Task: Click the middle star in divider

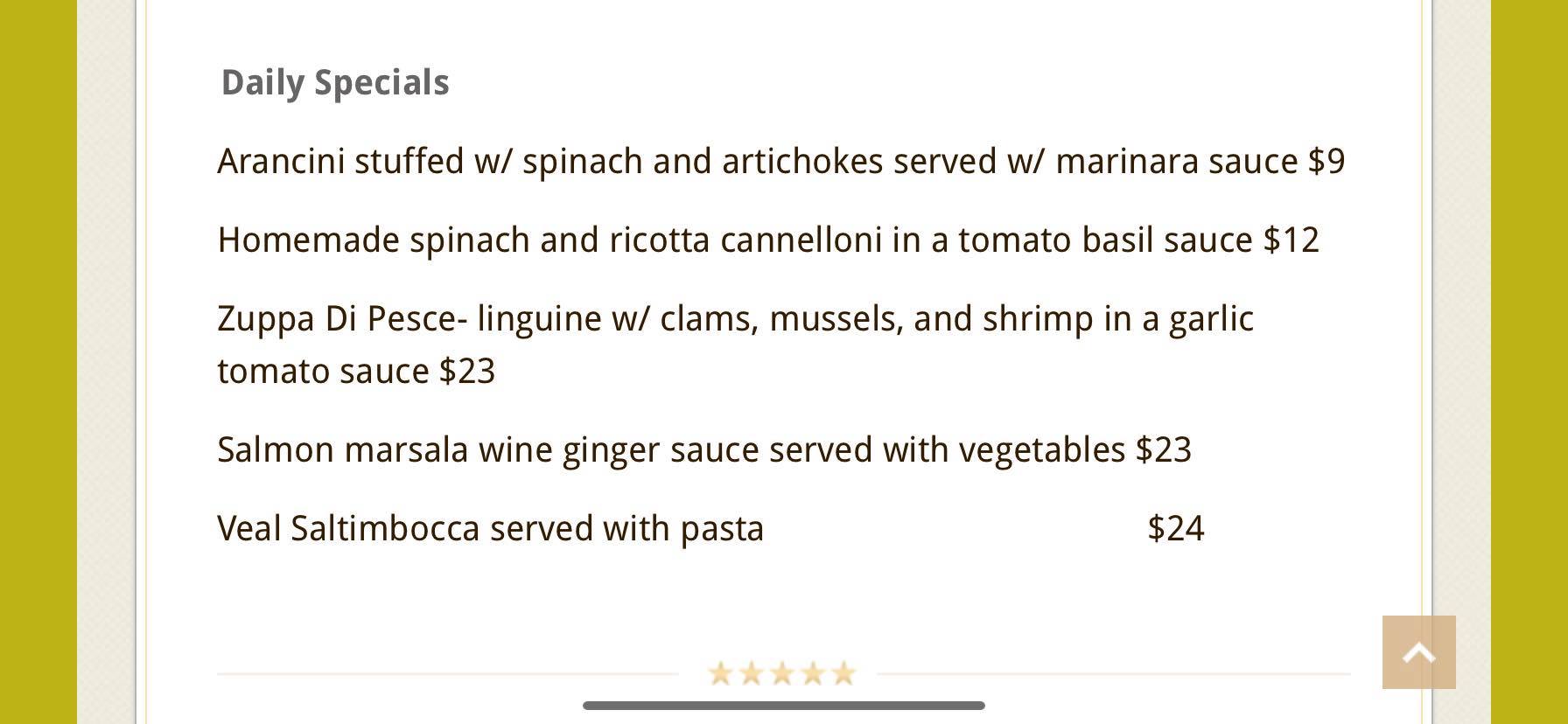Action: coord(781,673)
